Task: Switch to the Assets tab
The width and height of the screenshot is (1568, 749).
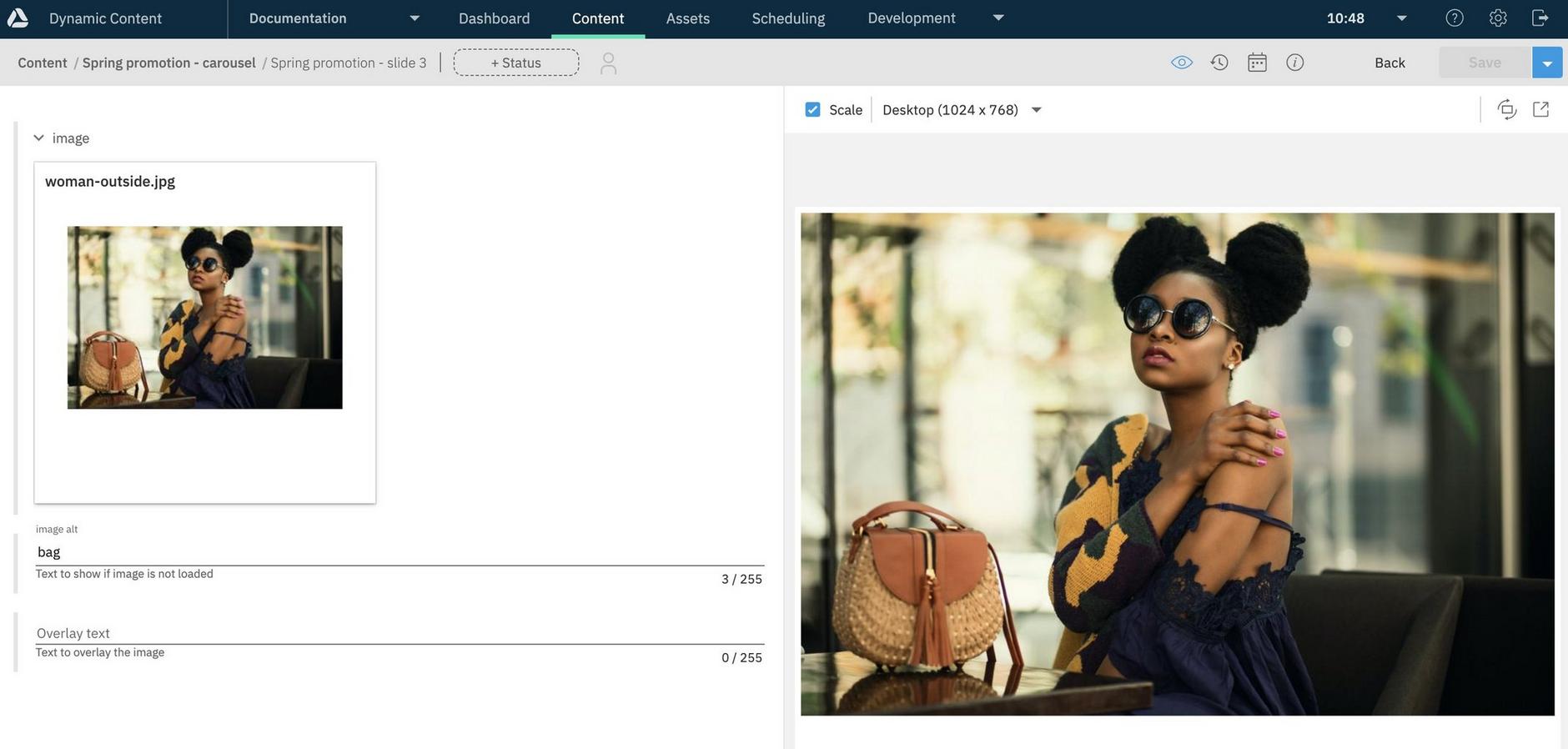Action: click(x=687, y=18)
